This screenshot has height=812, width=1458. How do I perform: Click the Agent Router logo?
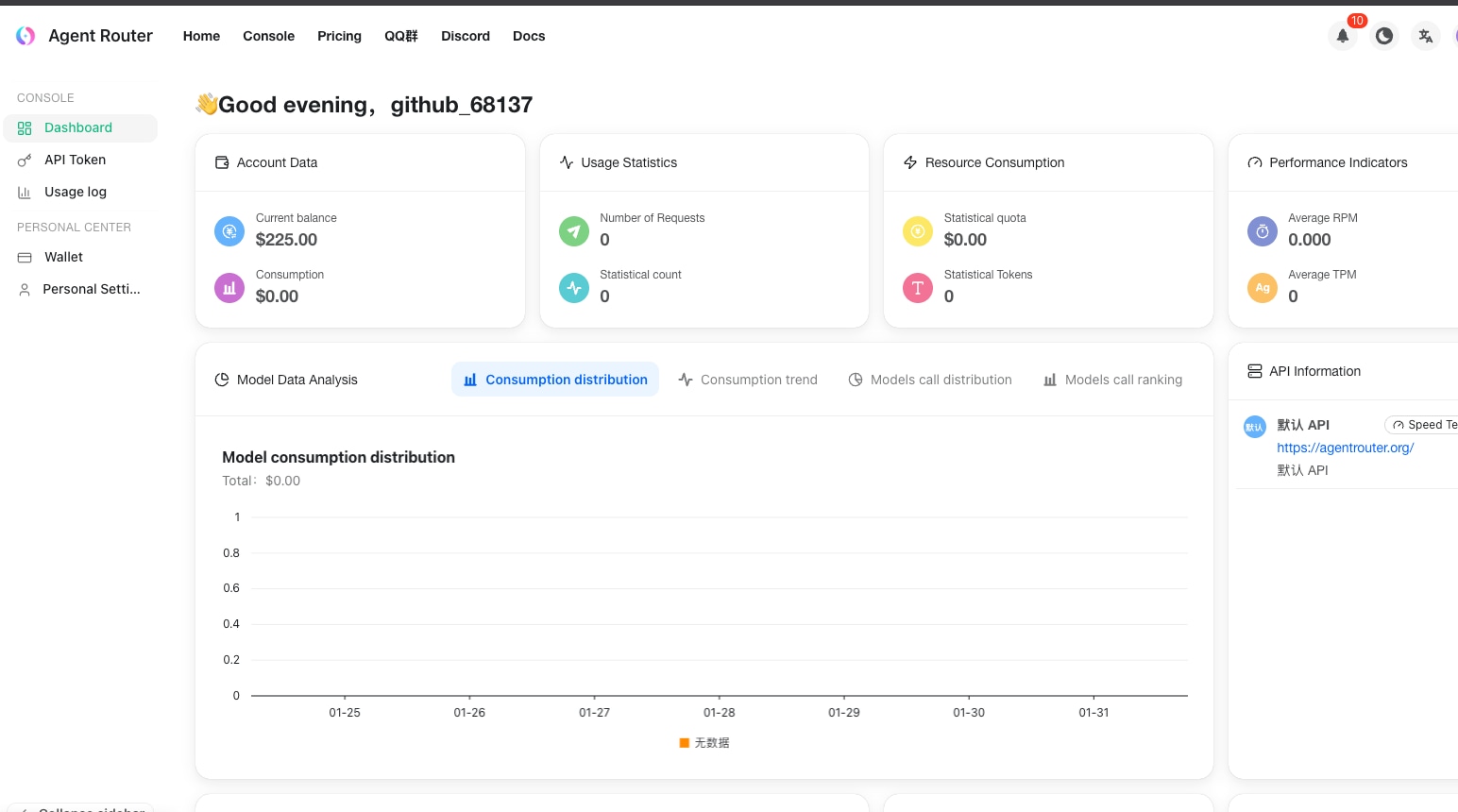click(x=25, y=36)
